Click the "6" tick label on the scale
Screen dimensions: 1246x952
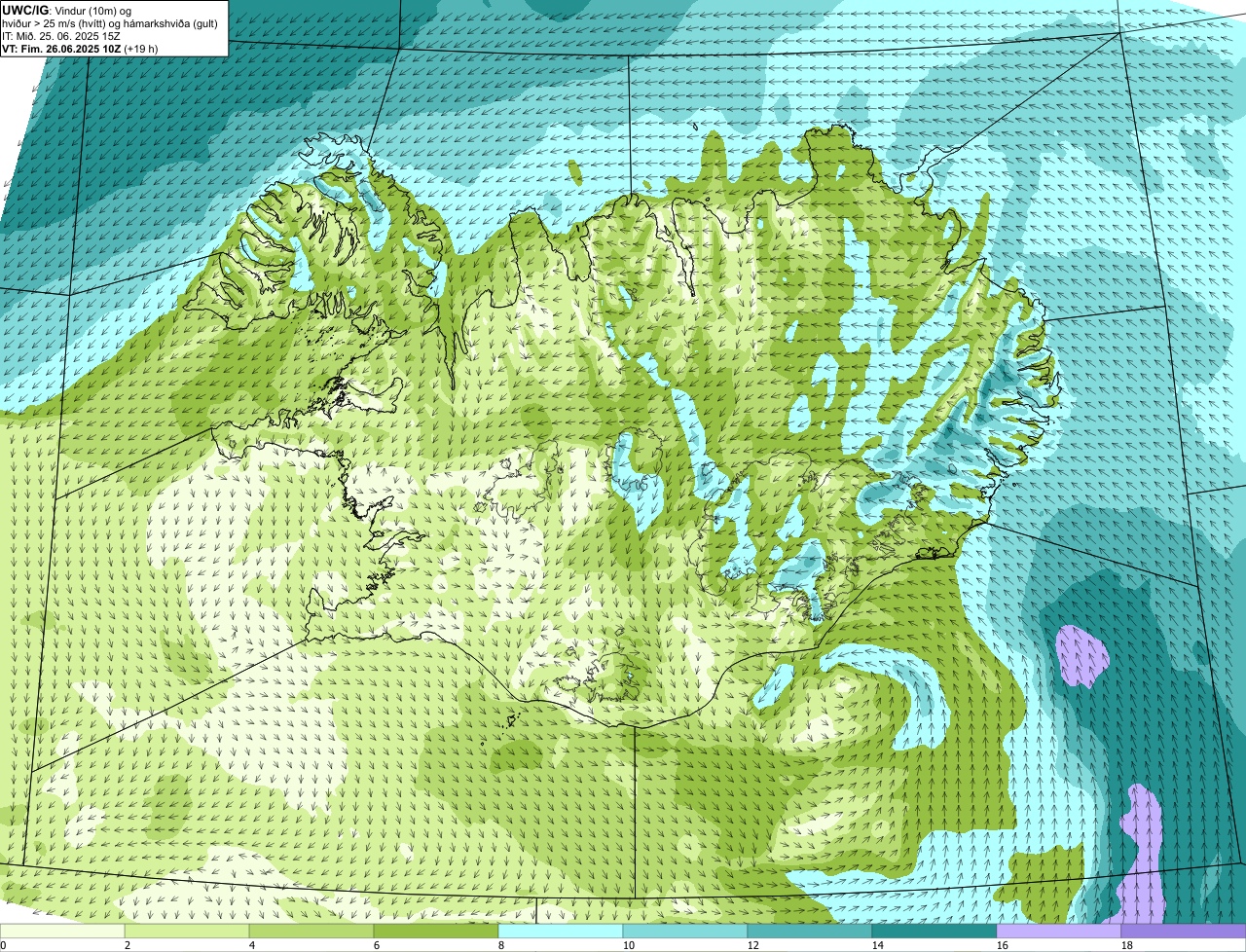[377, 945]
